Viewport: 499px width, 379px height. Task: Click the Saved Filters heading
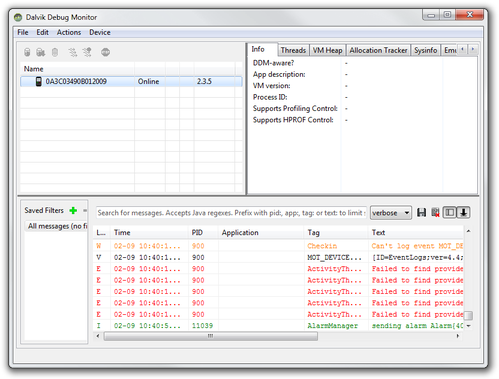tap(44, 210)
